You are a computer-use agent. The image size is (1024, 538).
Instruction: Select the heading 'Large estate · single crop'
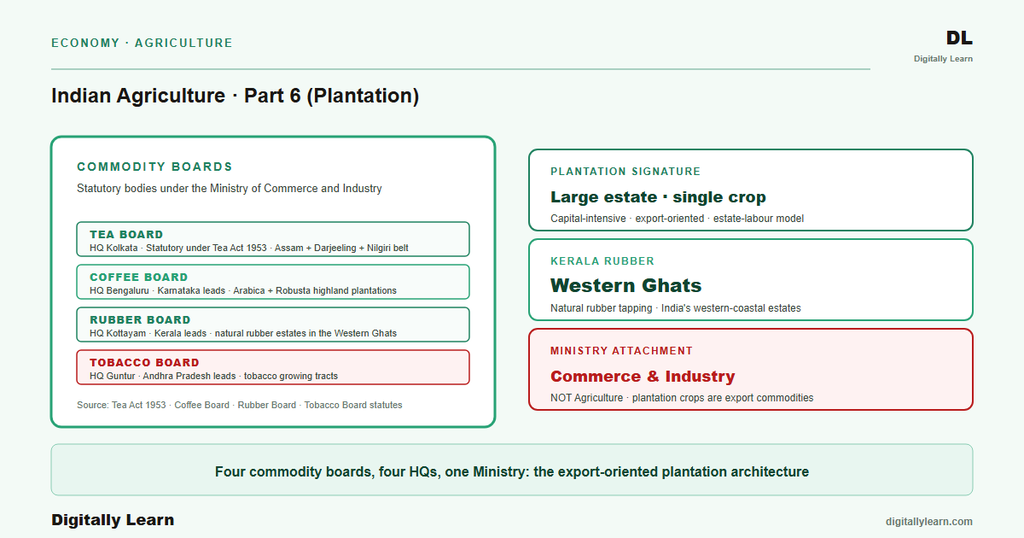(658, 197)
